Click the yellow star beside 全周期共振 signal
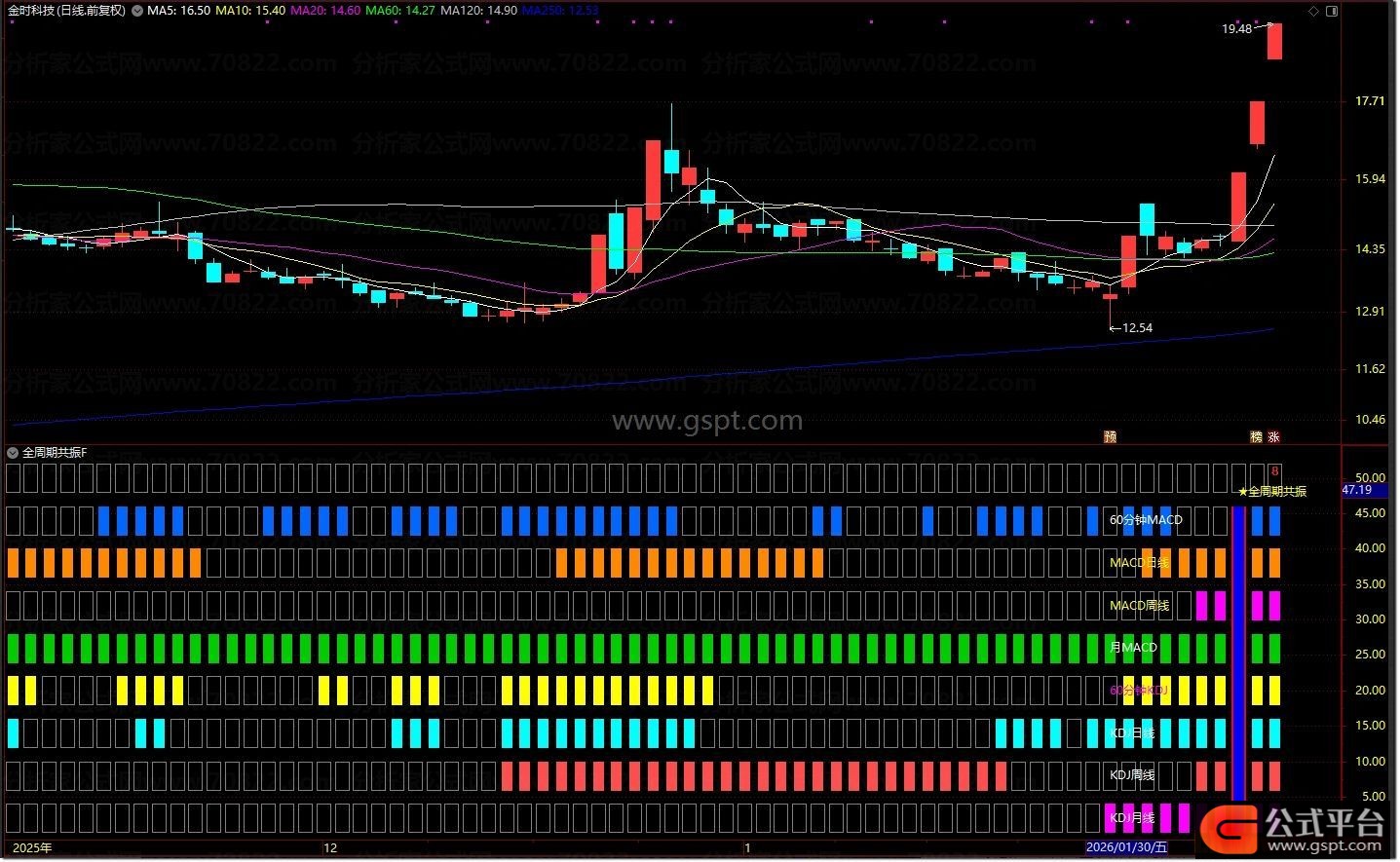This screenshot has height=862, width=1400. tap(1243, 492)
